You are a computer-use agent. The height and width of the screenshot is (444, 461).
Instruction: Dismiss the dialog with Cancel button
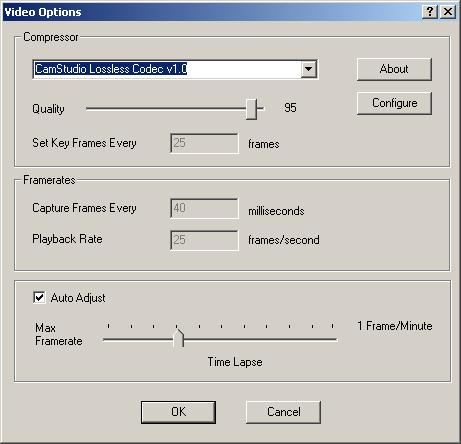283,412
